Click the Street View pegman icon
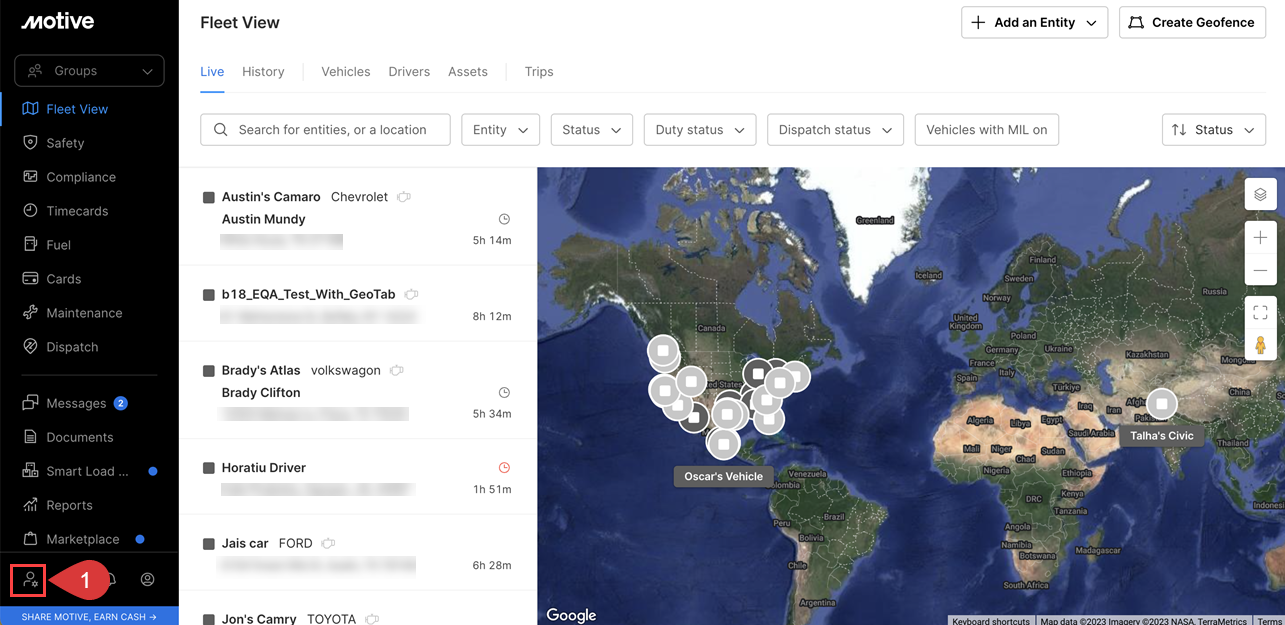The width and height of the screenshot is (1285, 625). click(1260, 345)
